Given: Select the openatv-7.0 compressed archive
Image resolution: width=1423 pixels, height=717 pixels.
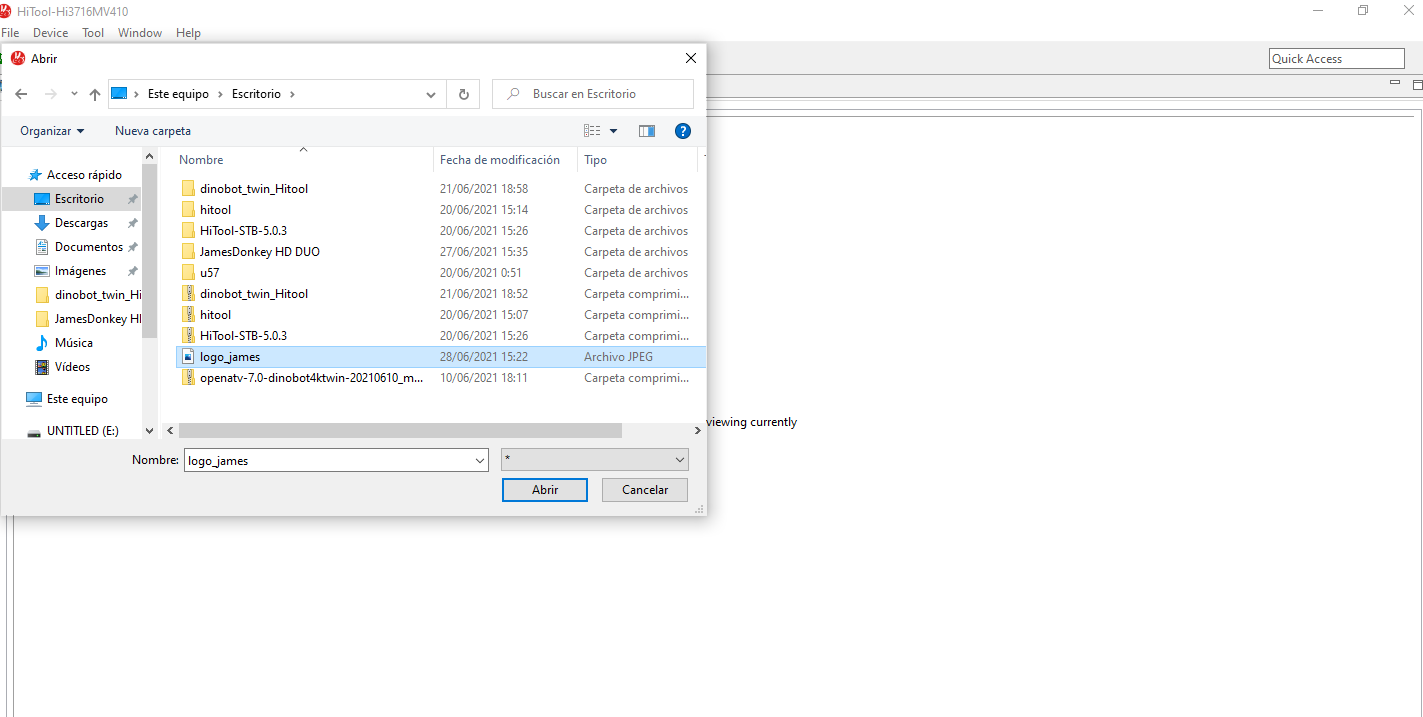Looking at the screenshot, I should 311,378.
